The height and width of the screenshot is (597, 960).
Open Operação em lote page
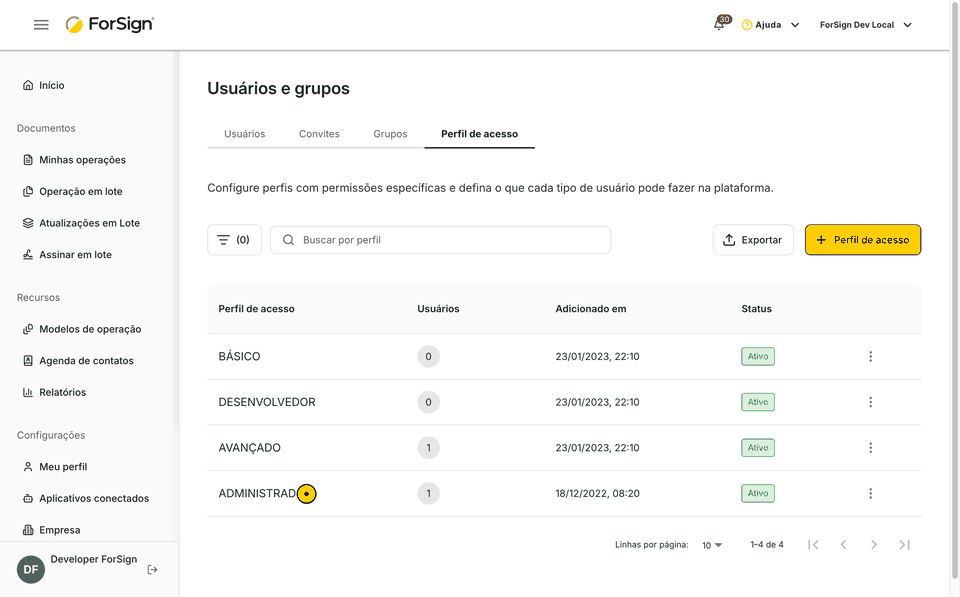tap(72, 192)
